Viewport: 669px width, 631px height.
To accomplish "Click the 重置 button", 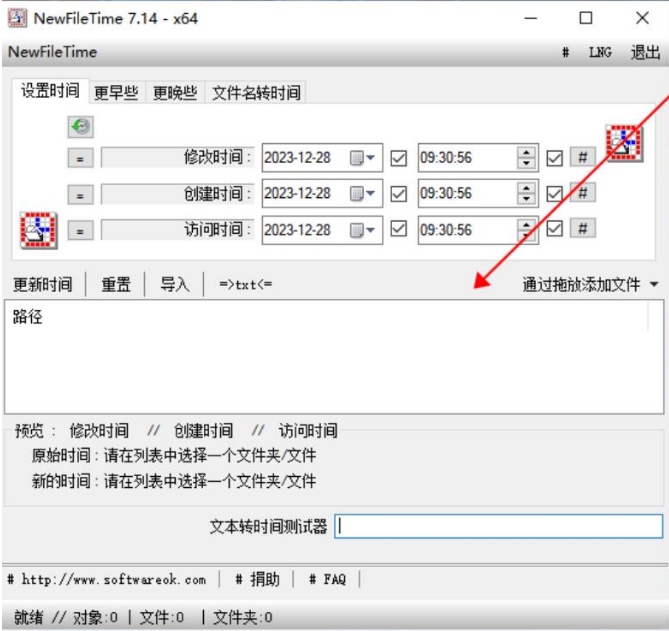I will [116, 285].
